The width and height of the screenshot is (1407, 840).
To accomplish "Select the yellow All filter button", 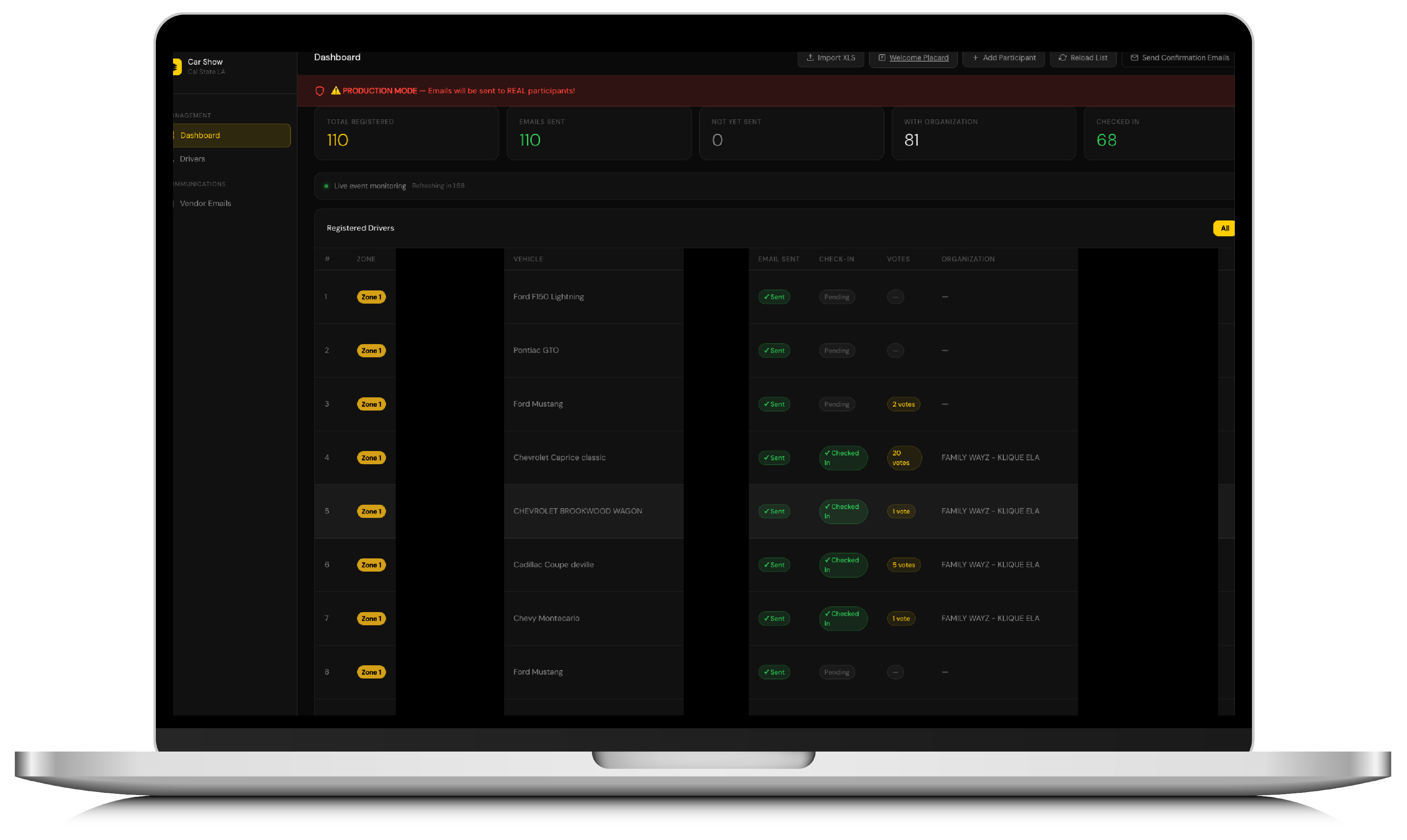I will pyautogui.click(x=1223, y=228).
